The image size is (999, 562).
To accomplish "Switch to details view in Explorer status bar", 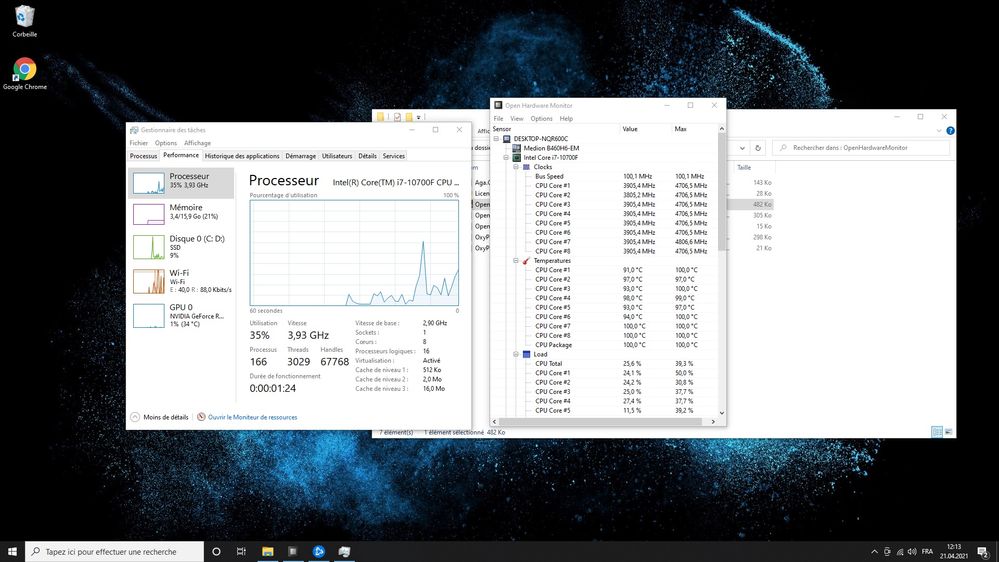I will pos(937,432).
